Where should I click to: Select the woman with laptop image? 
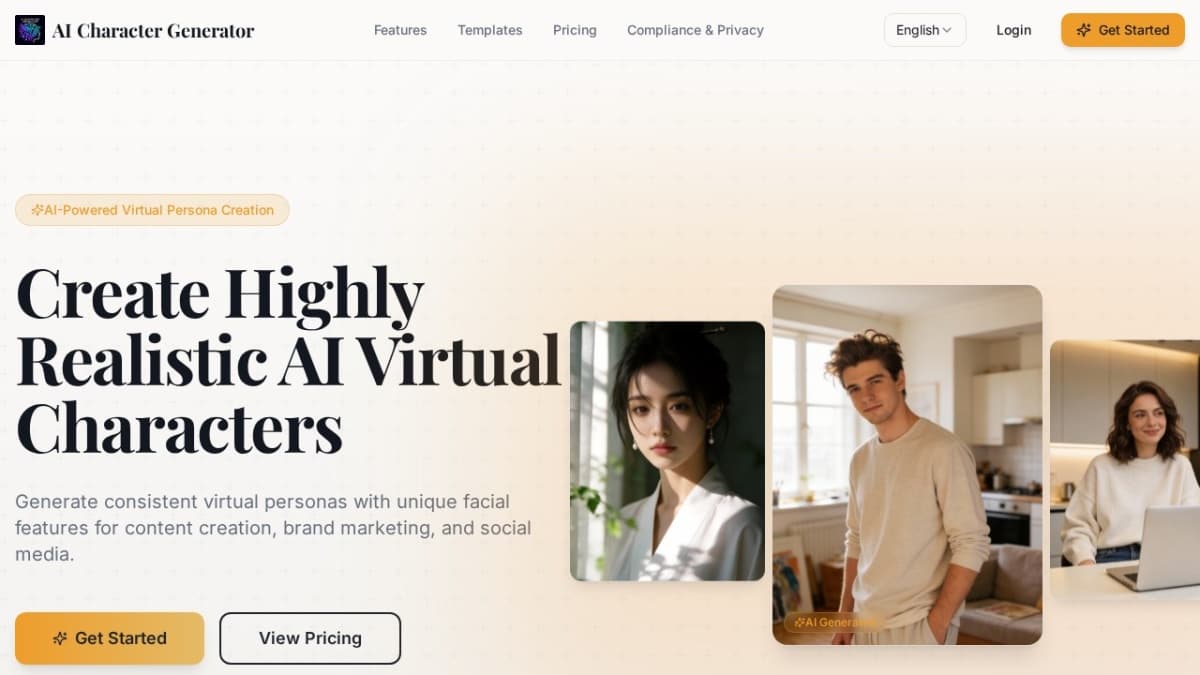[1125, 470]
